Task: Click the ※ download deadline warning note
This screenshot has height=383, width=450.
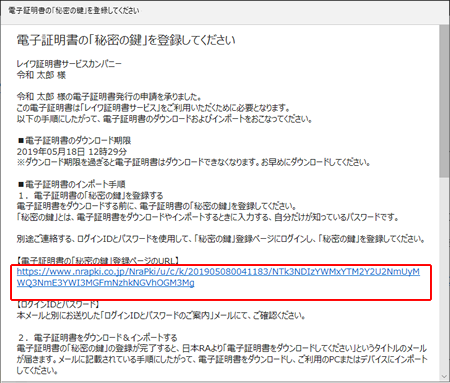Action: click(x=193, y=163)
